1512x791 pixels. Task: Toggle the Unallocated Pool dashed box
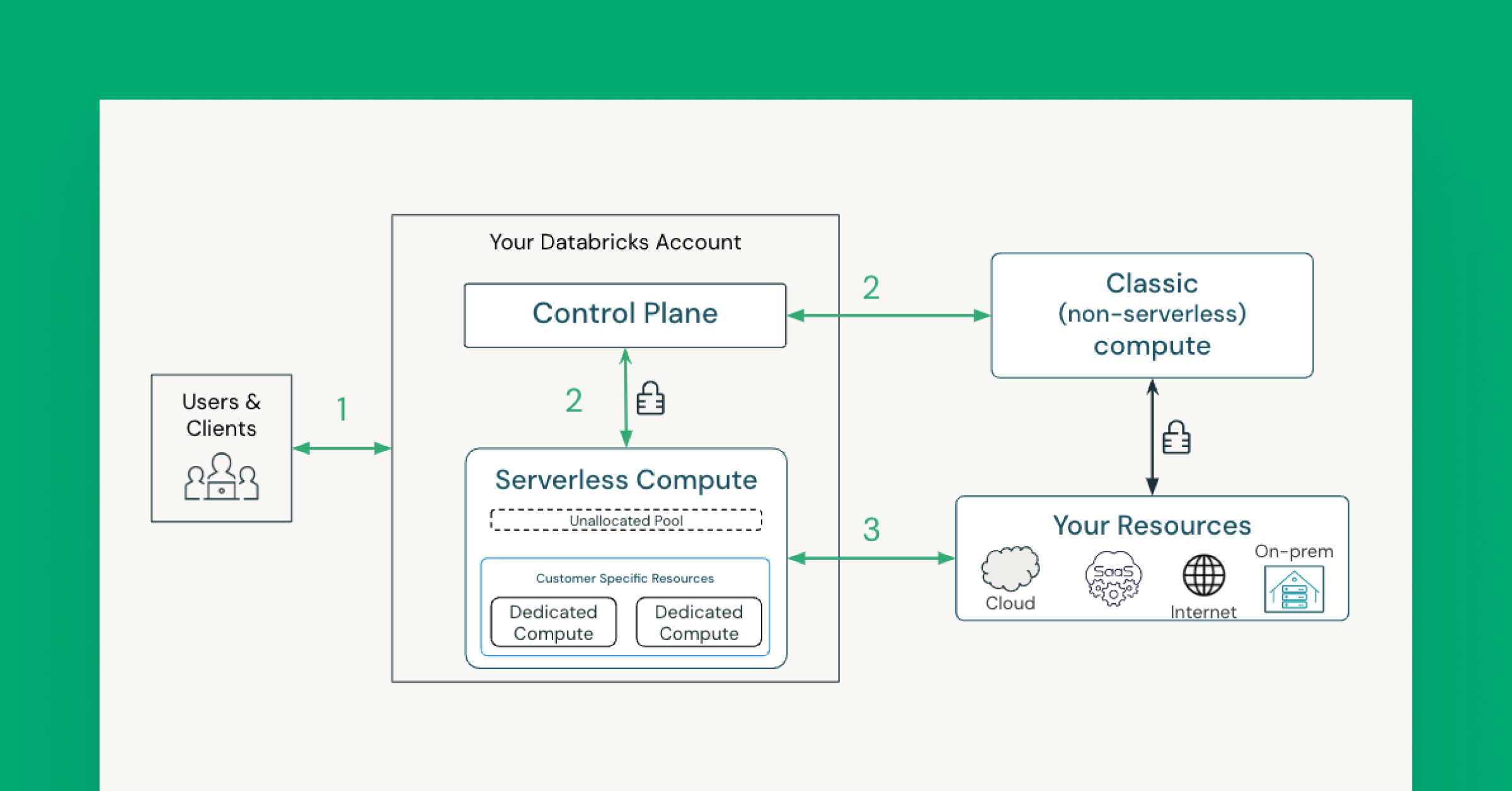(x=625, y=520)
